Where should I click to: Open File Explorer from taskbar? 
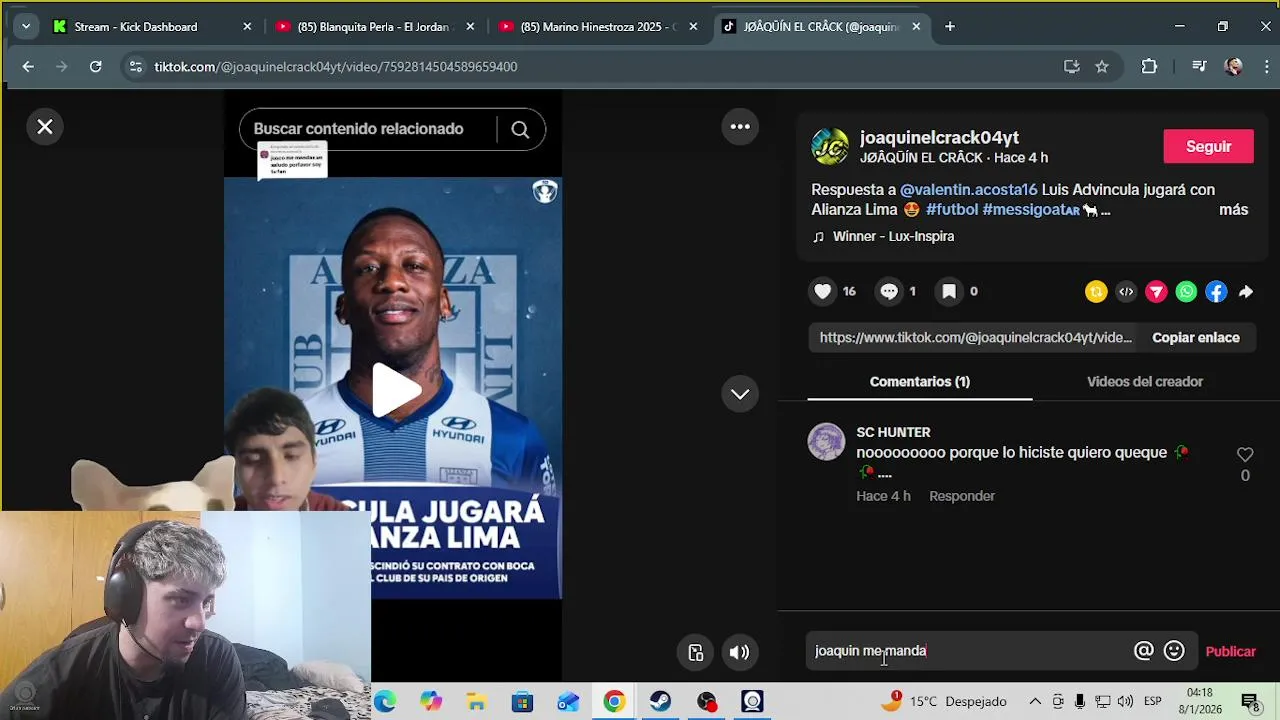[x=476, y=702]
